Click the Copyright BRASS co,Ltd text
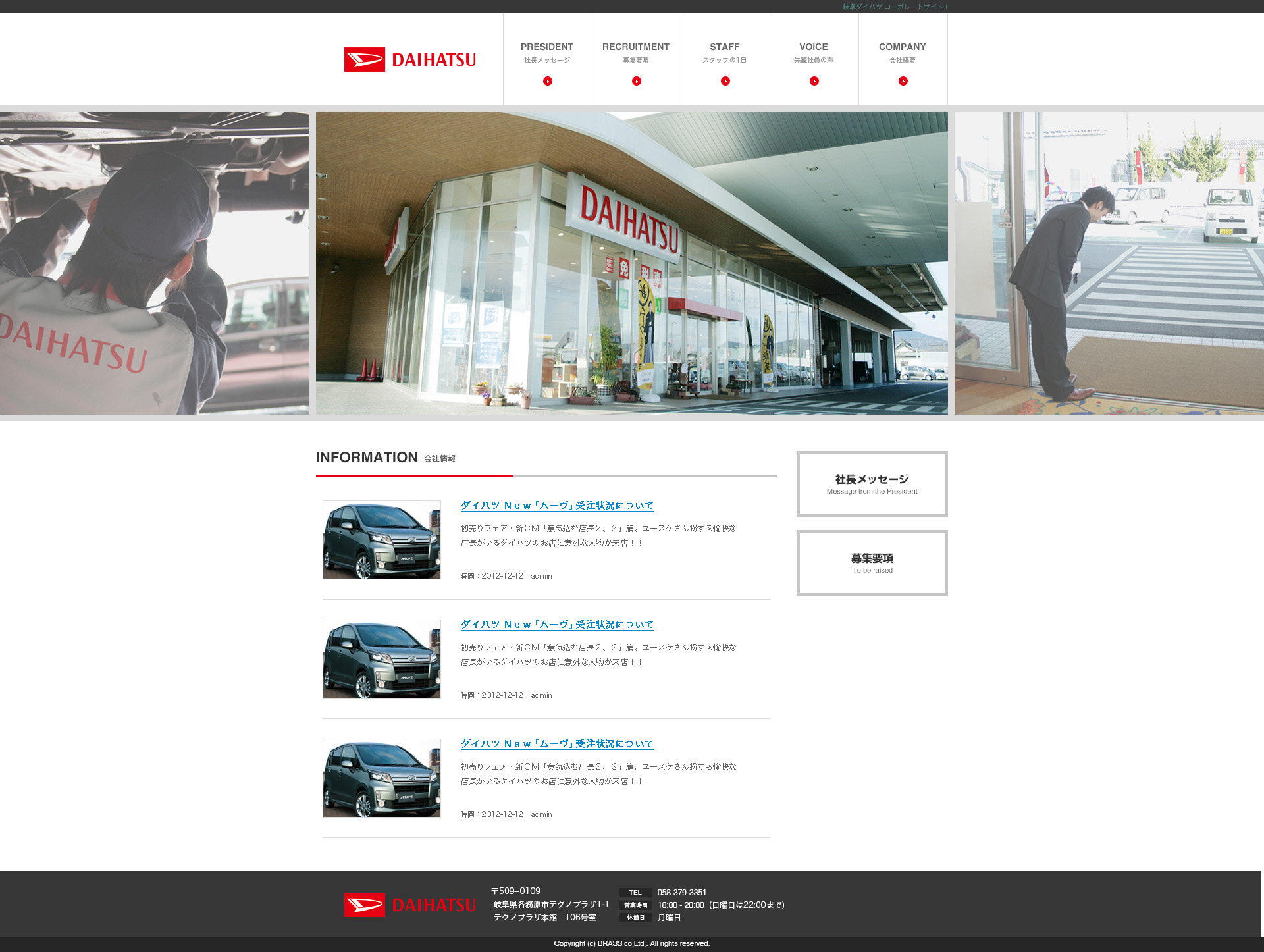The height and width of the screenshot is (952, 1264). 632,944
